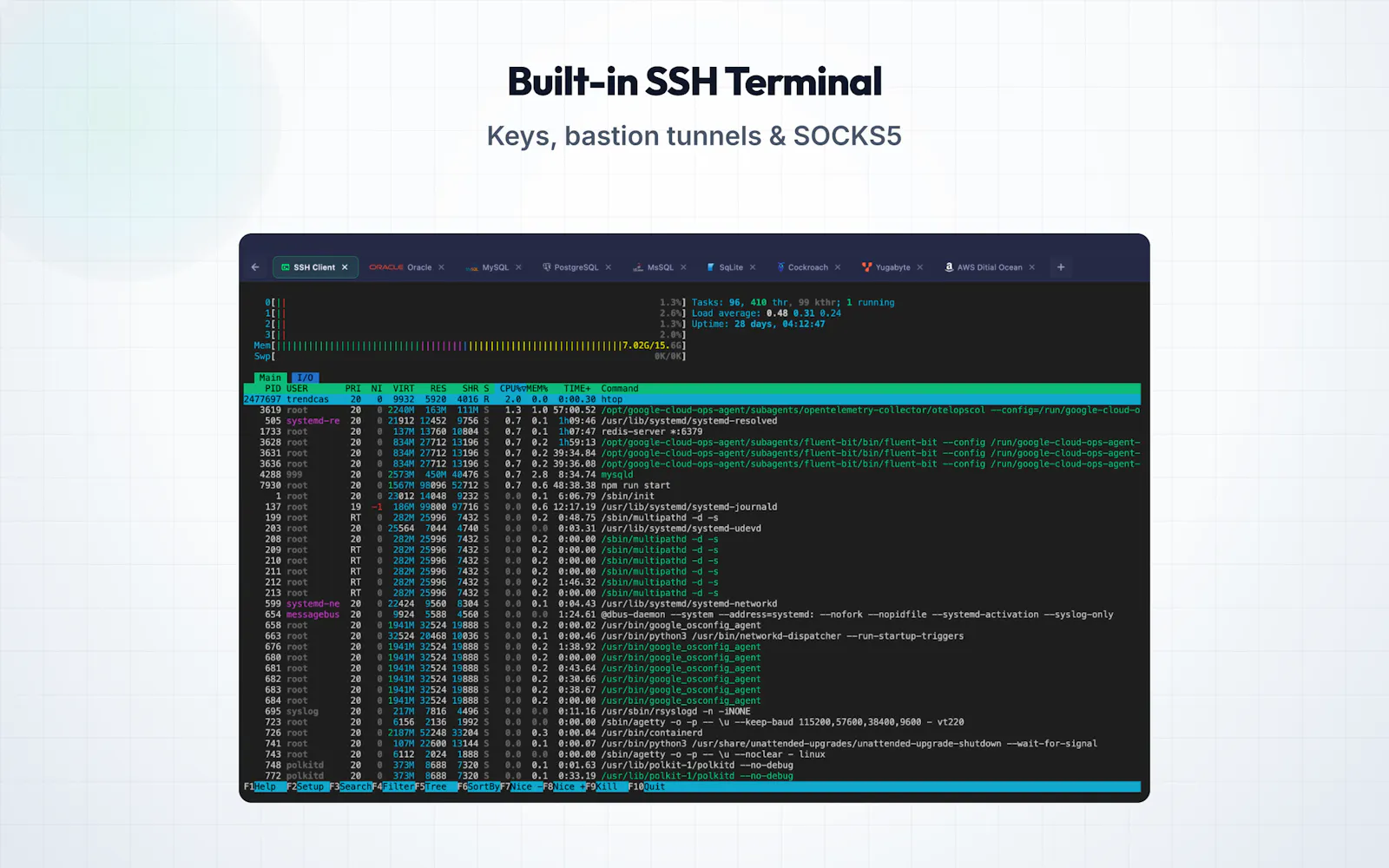This screenshot has width=1389, height=868.
Task: Add a new connection tab with plus
Action: tap(1061, 267)
